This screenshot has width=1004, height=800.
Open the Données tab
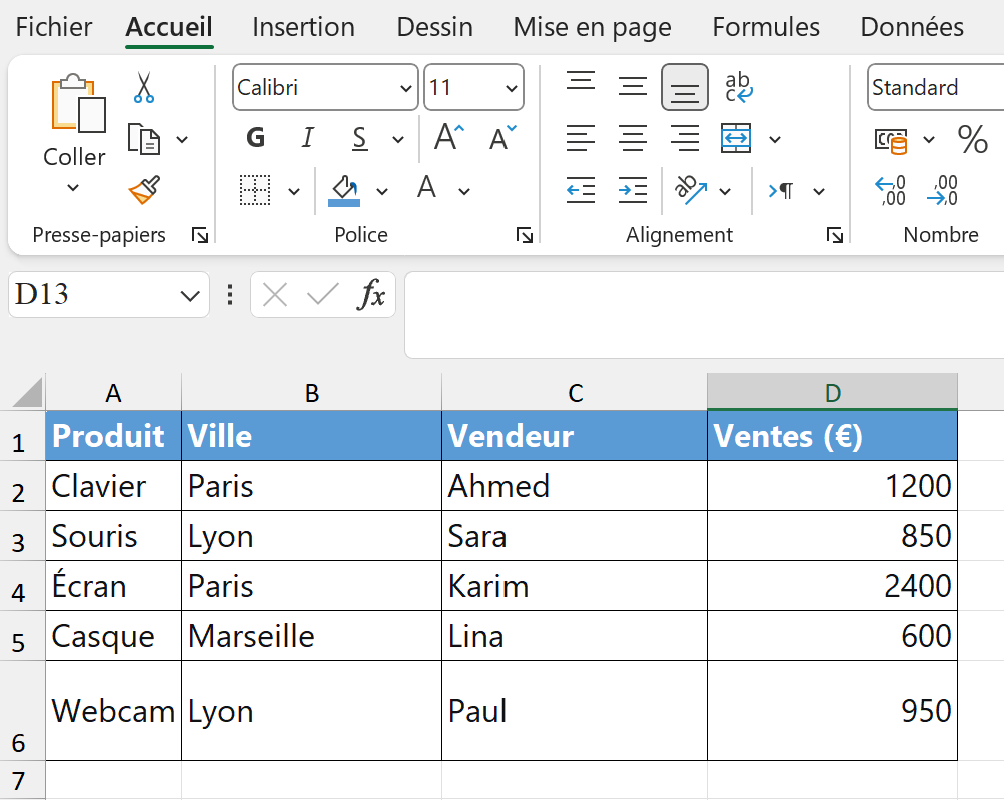(912, 28)
